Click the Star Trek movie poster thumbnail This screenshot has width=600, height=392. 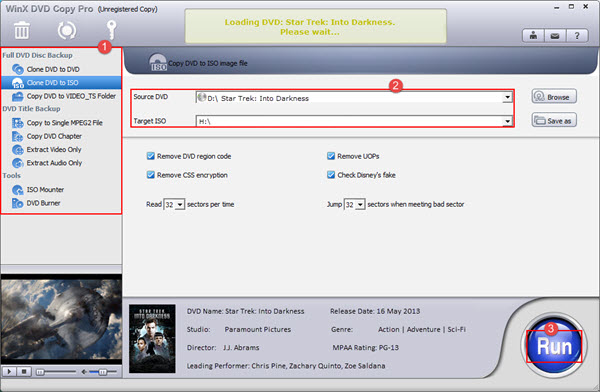pyautogui.click(x=152, y=339)
